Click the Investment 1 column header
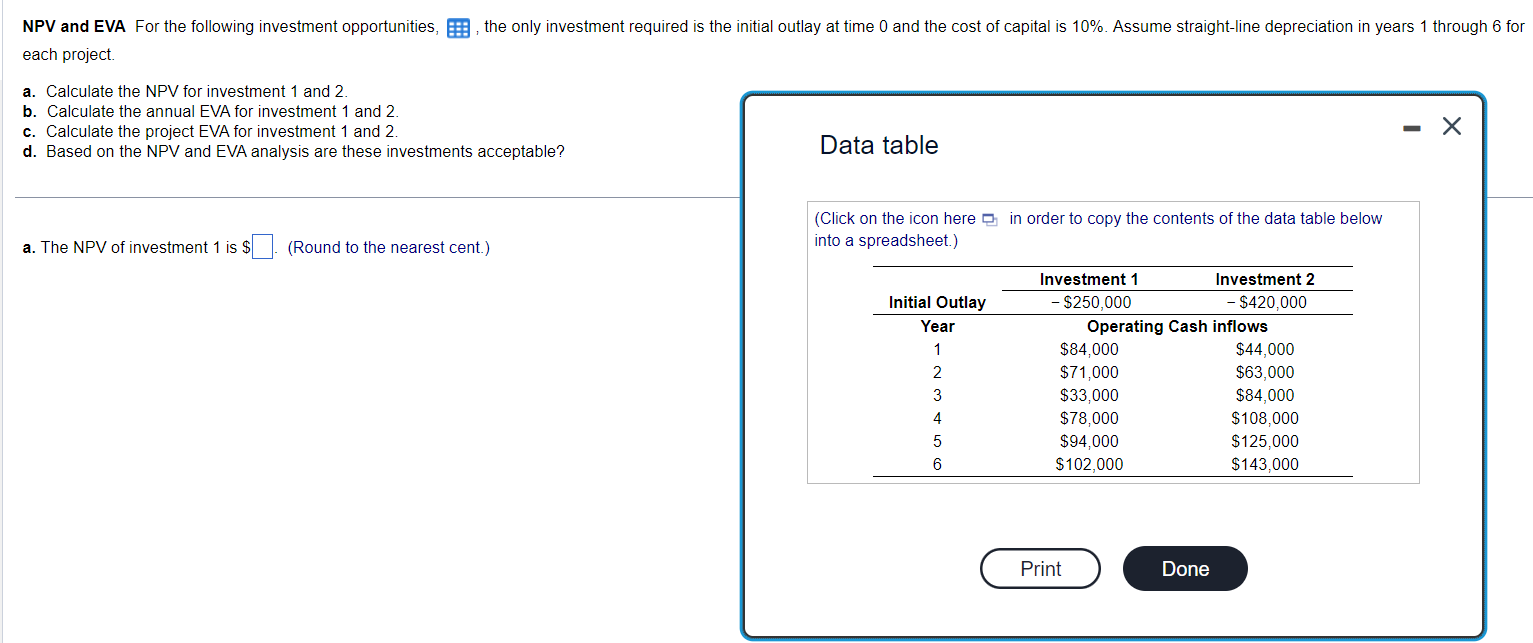Viewport: 1533px width, 643px height. coord(1088,279)
